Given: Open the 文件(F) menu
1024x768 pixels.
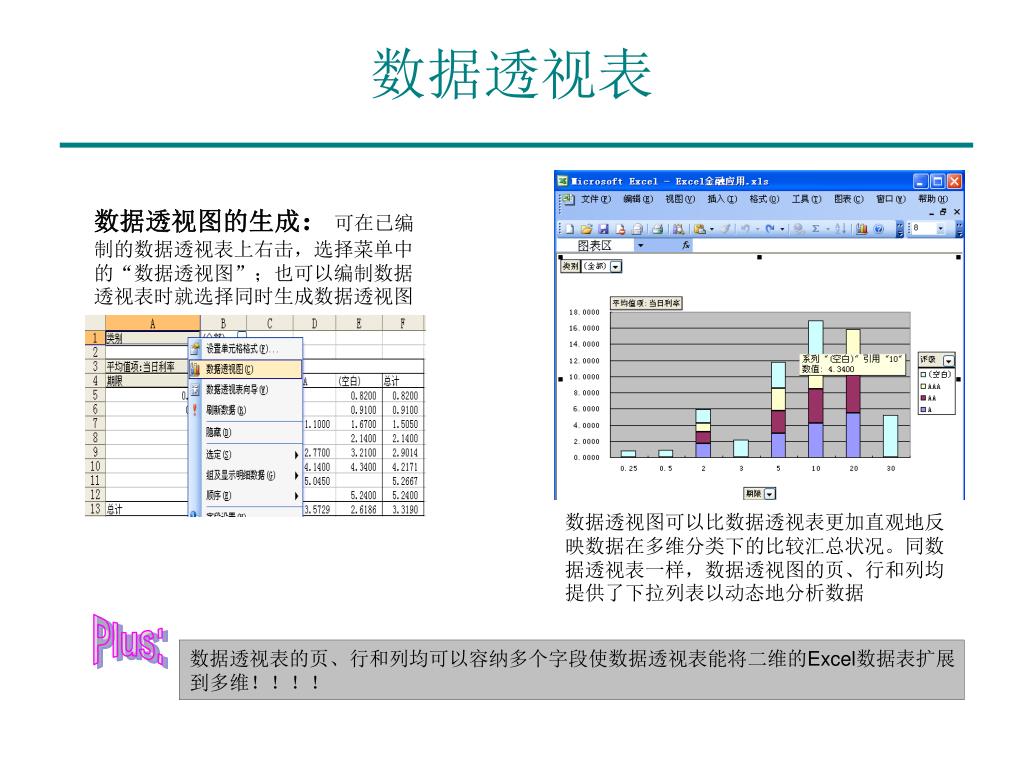Looking at the screenshot, I should tap(596, 199).
